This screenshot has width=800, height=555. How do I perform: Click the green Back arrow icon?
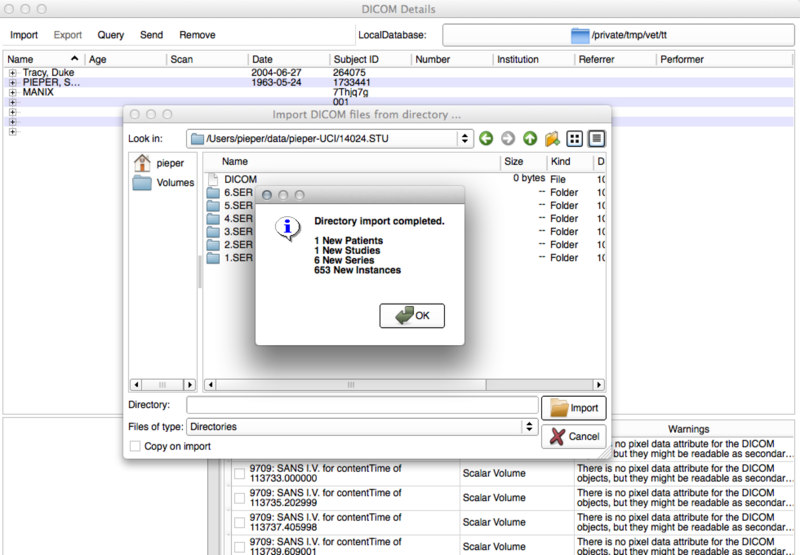coord(486,139)
